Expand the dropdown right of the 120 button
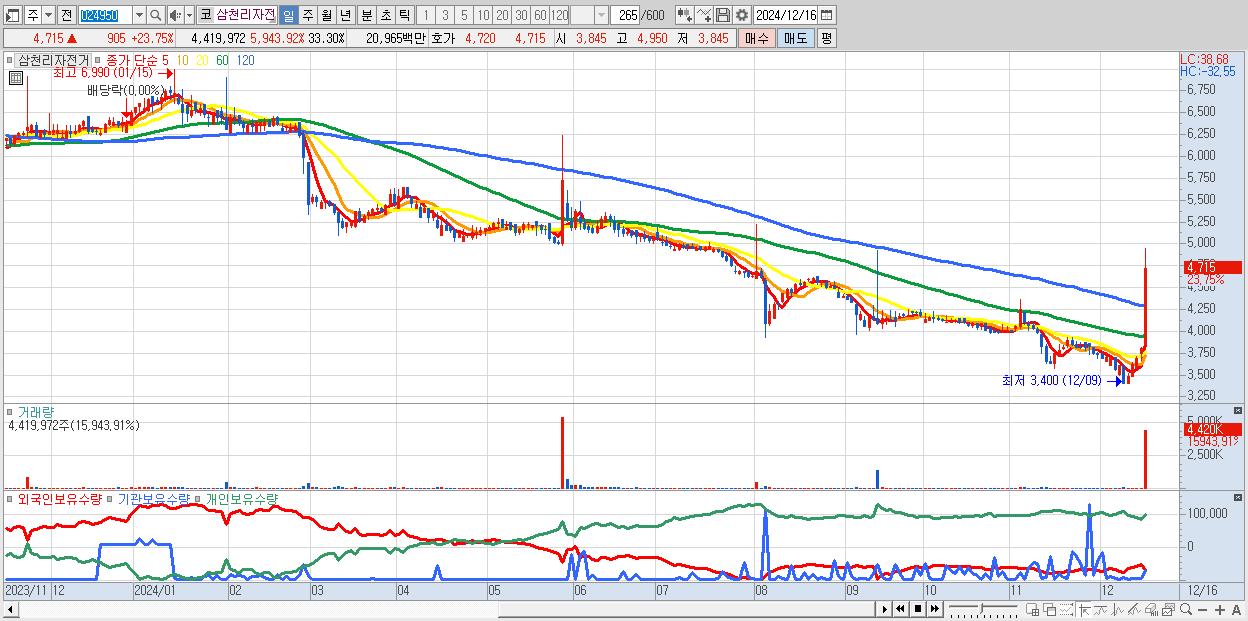 pos(601,15)
